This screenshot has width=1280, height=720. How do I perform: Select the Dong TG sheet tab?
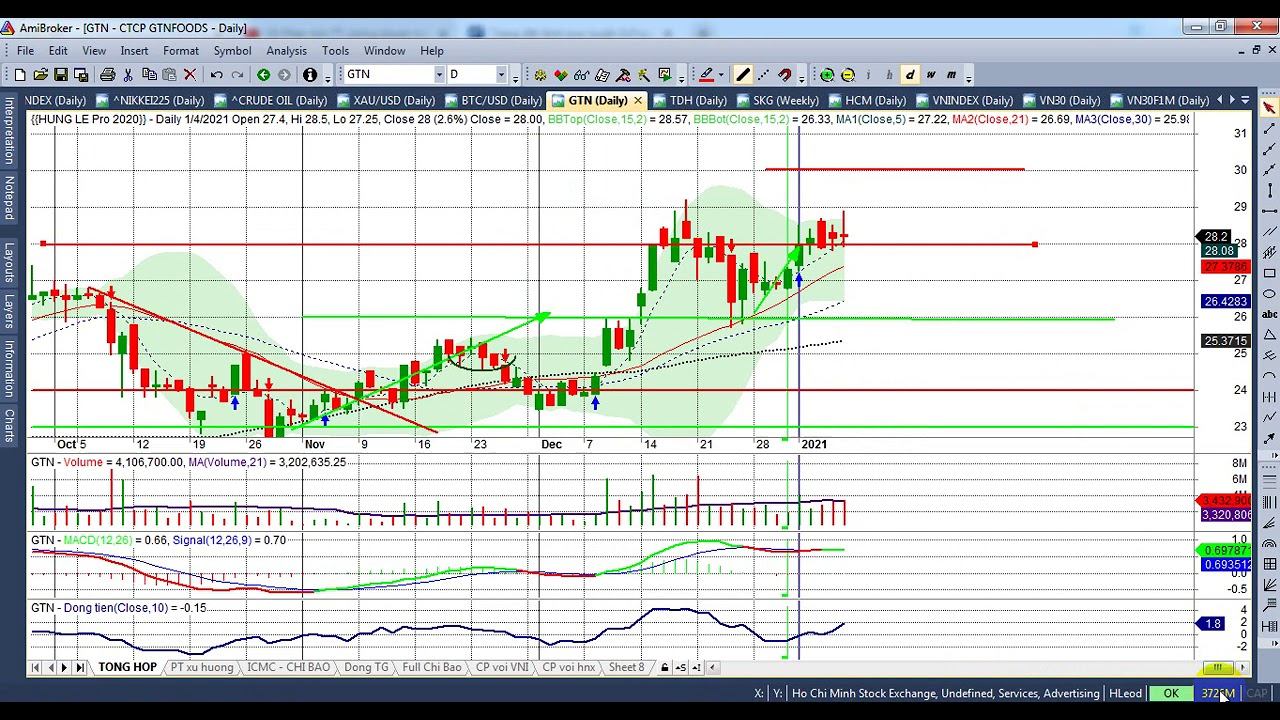[x=366, y=667]
